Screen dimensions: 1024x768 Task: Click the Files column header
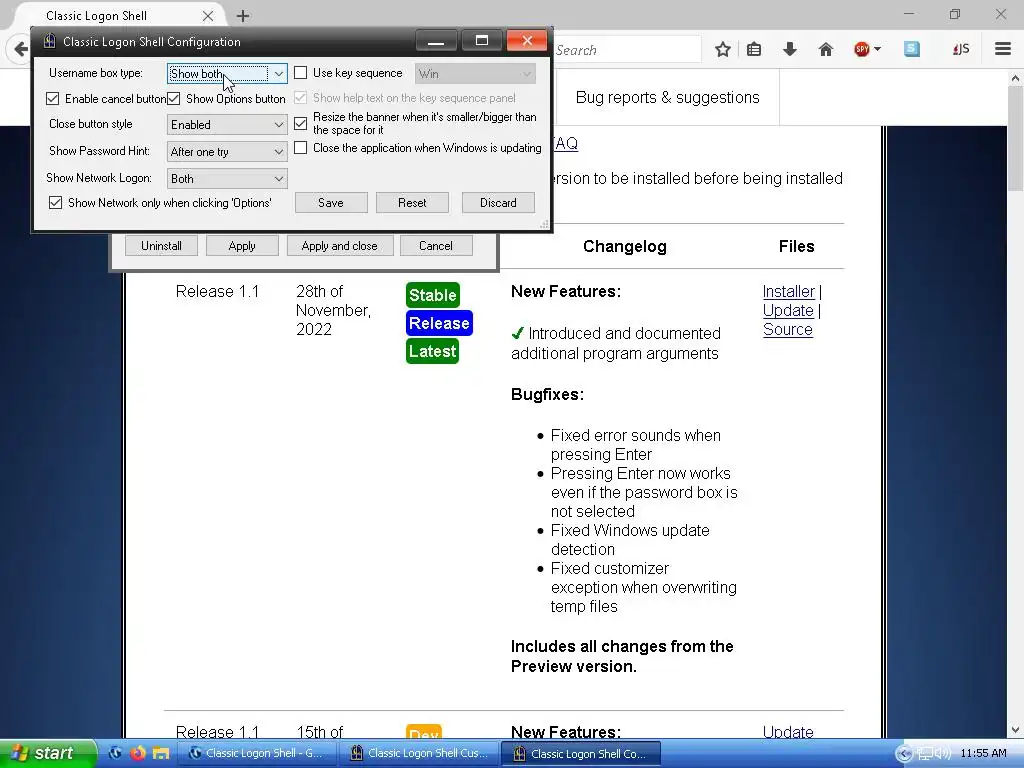coord(796,246)
